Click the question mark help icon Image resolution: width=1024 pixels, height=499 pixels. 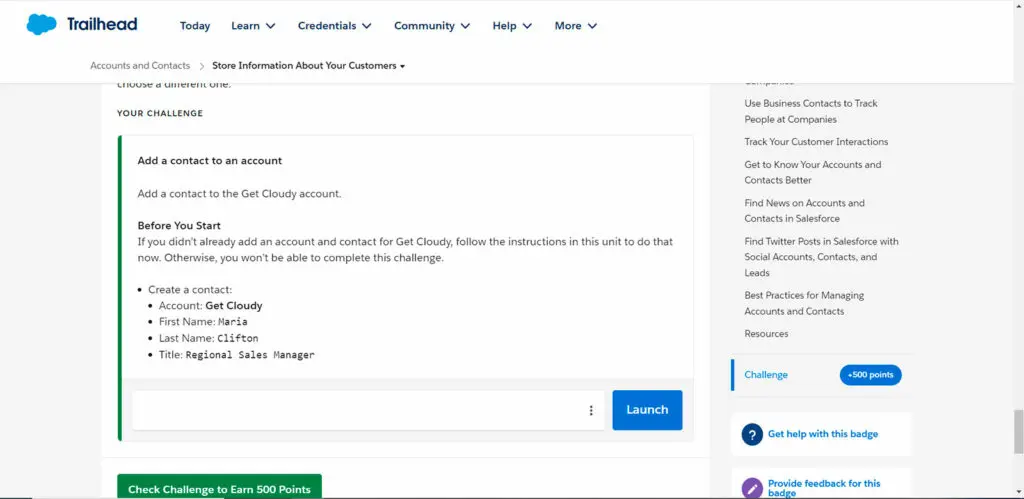tap(752, 434)
